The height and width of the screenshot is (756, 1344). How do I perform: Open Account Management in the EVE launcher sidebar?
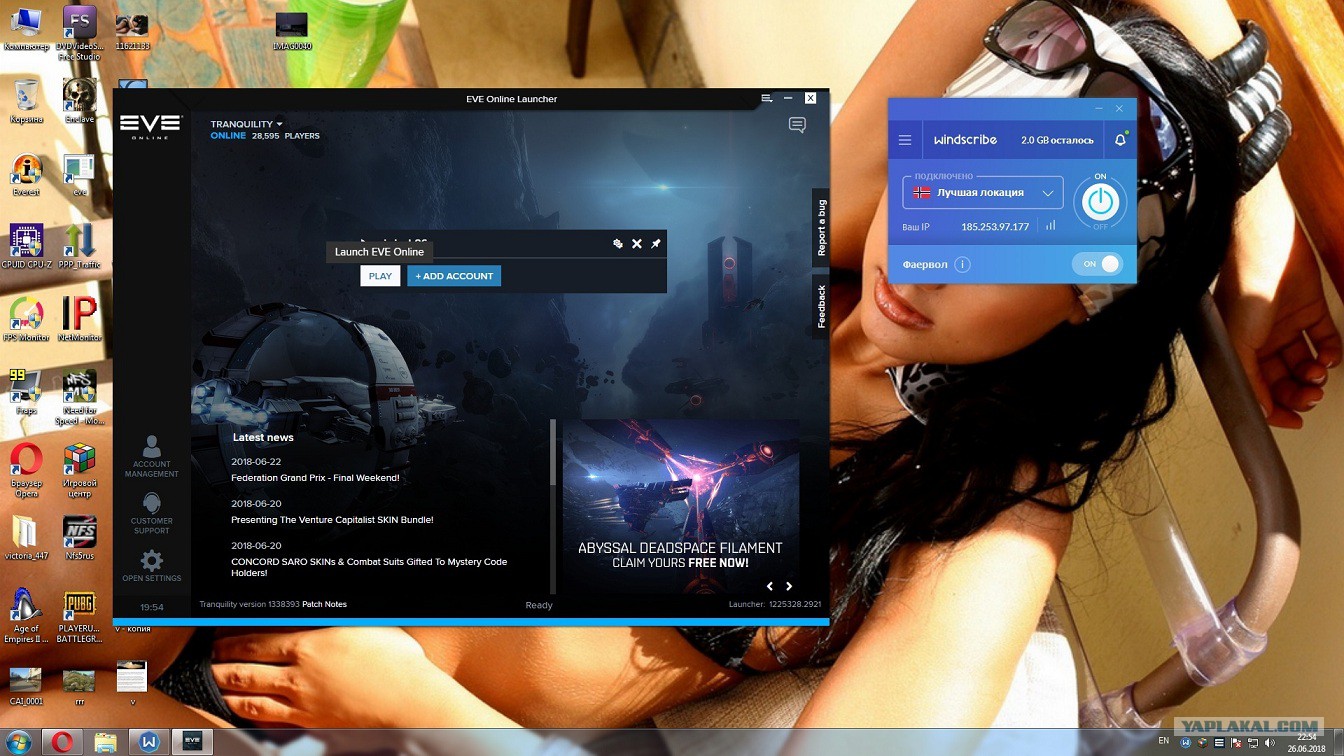(152, 457)
